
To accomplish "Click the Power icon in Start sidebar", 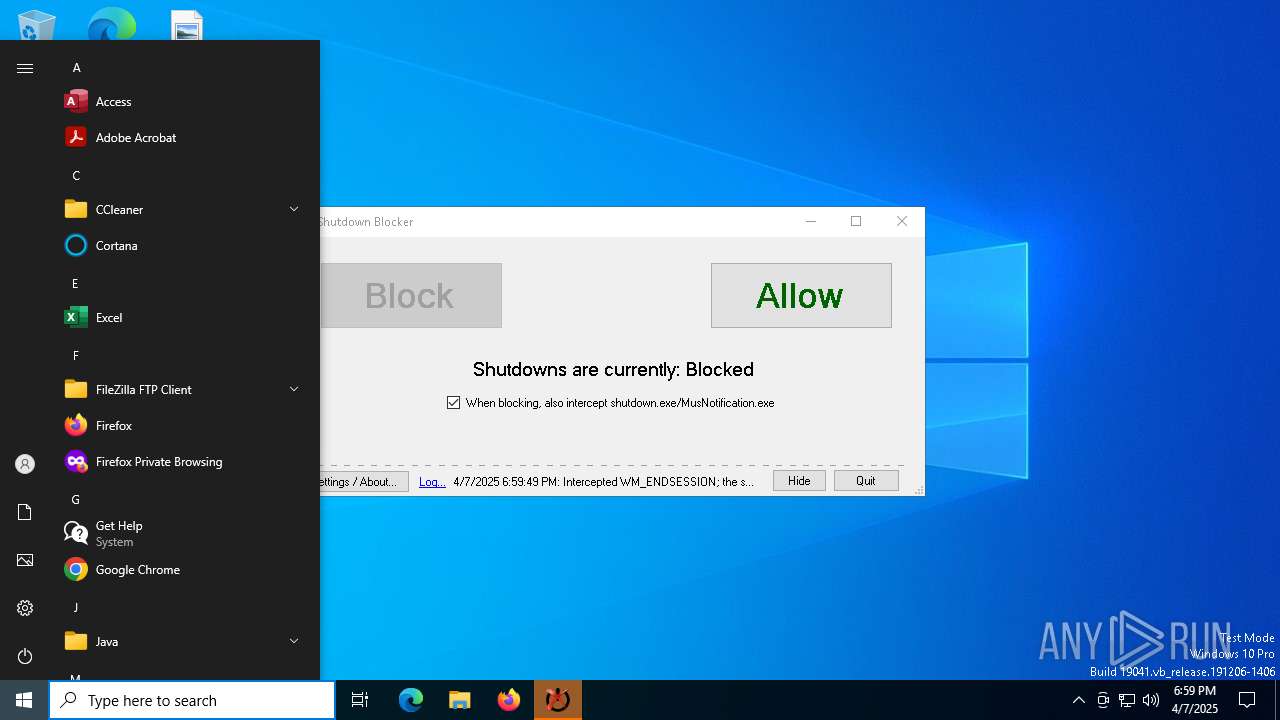I will pos(25,656).
